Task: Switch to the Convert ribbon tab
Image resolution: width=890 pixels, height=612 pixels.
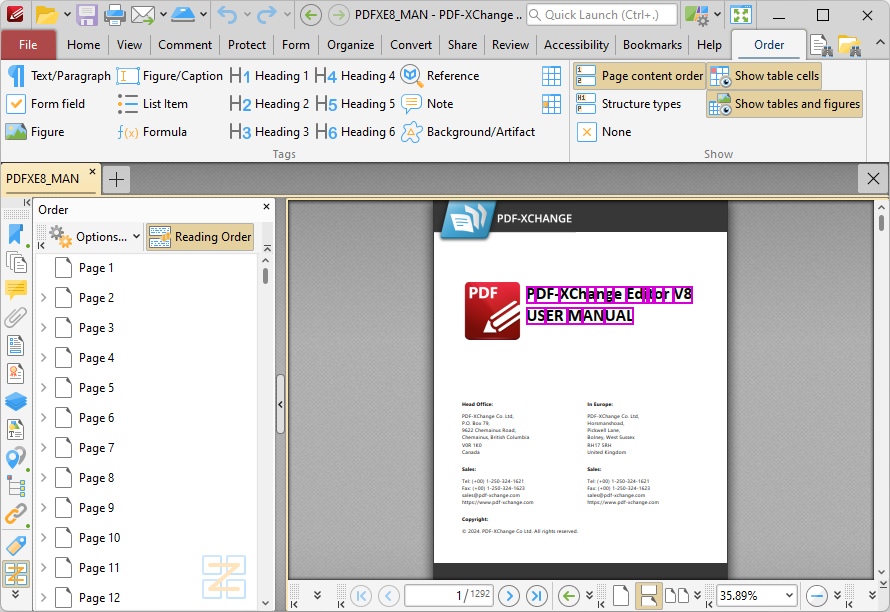Action: click(411, 45)
